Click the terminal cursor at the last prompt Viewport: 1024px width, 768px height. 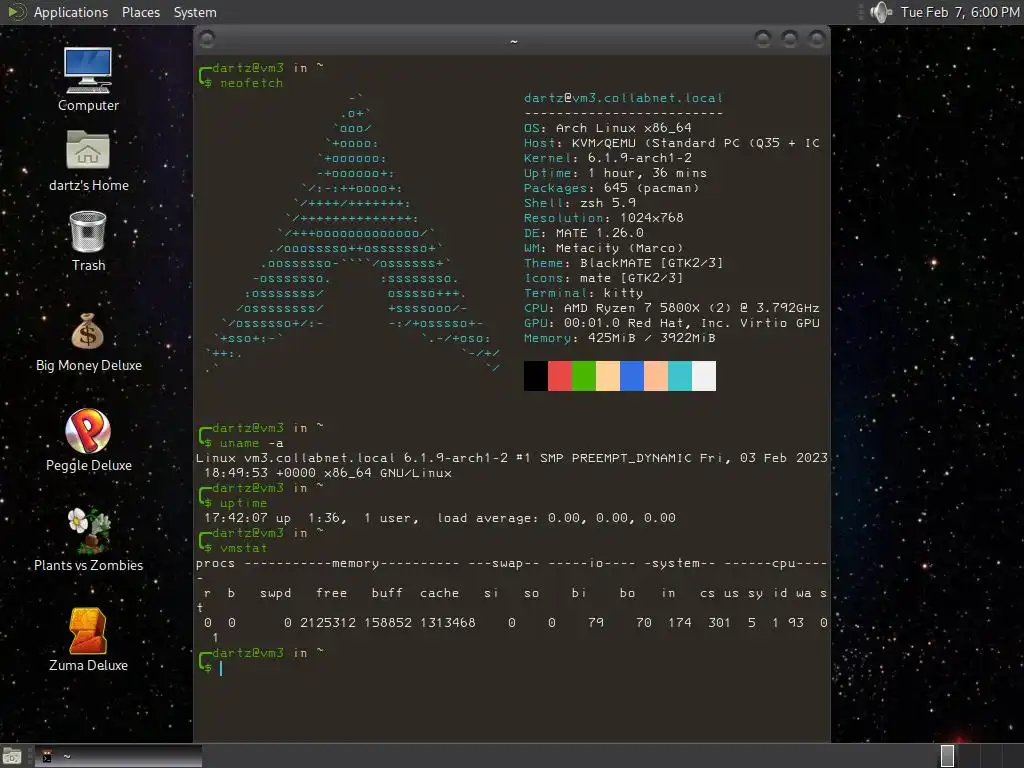(x=221, y=668)
